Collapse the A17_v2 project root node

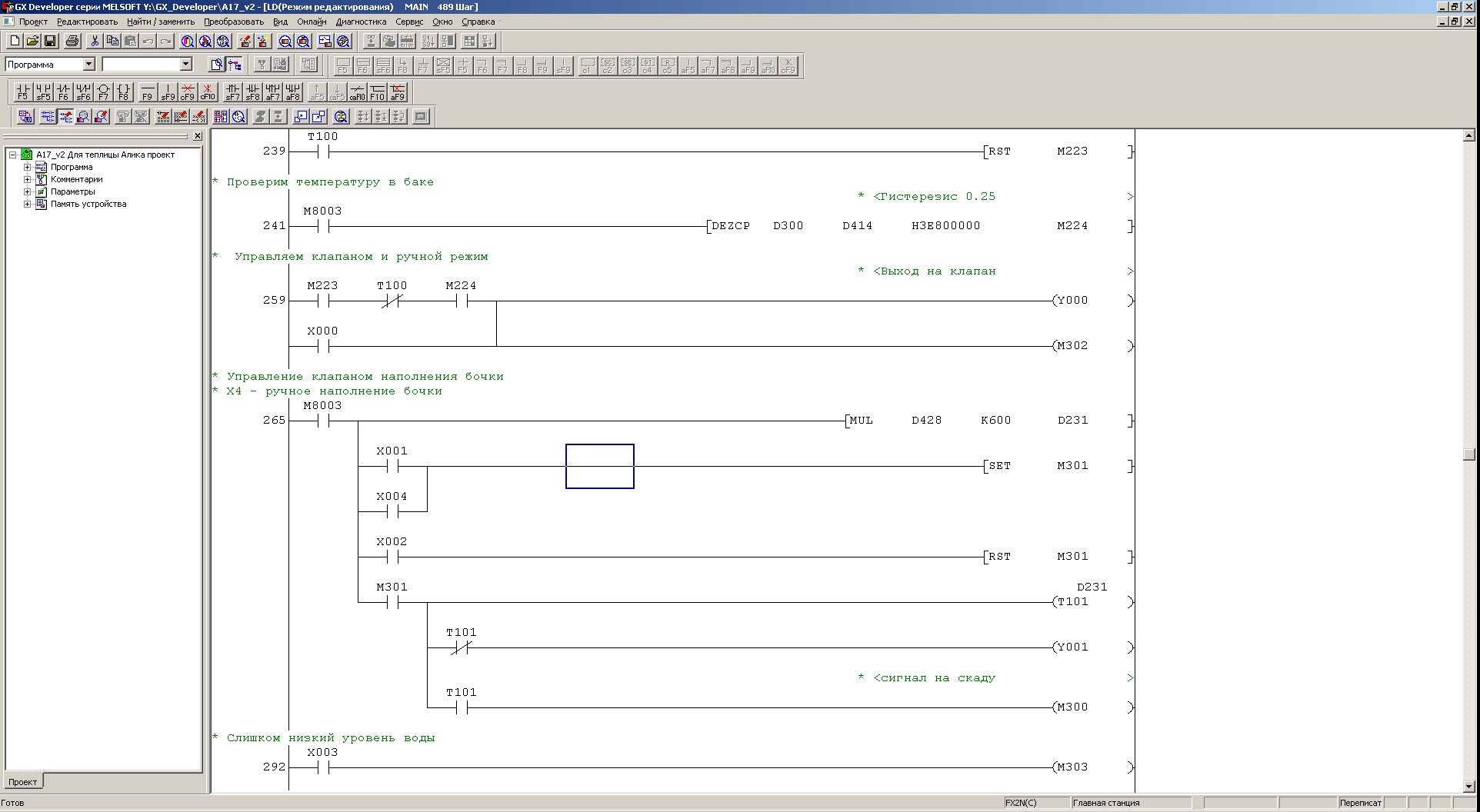point(13,155)
